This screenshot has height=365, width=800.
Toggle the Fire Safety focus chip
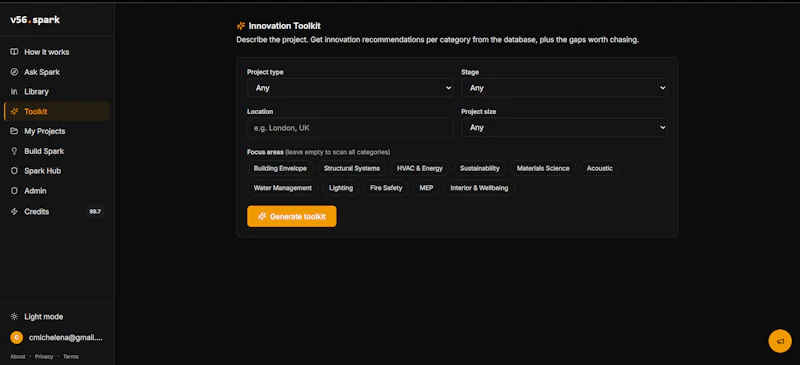[386, 188]
